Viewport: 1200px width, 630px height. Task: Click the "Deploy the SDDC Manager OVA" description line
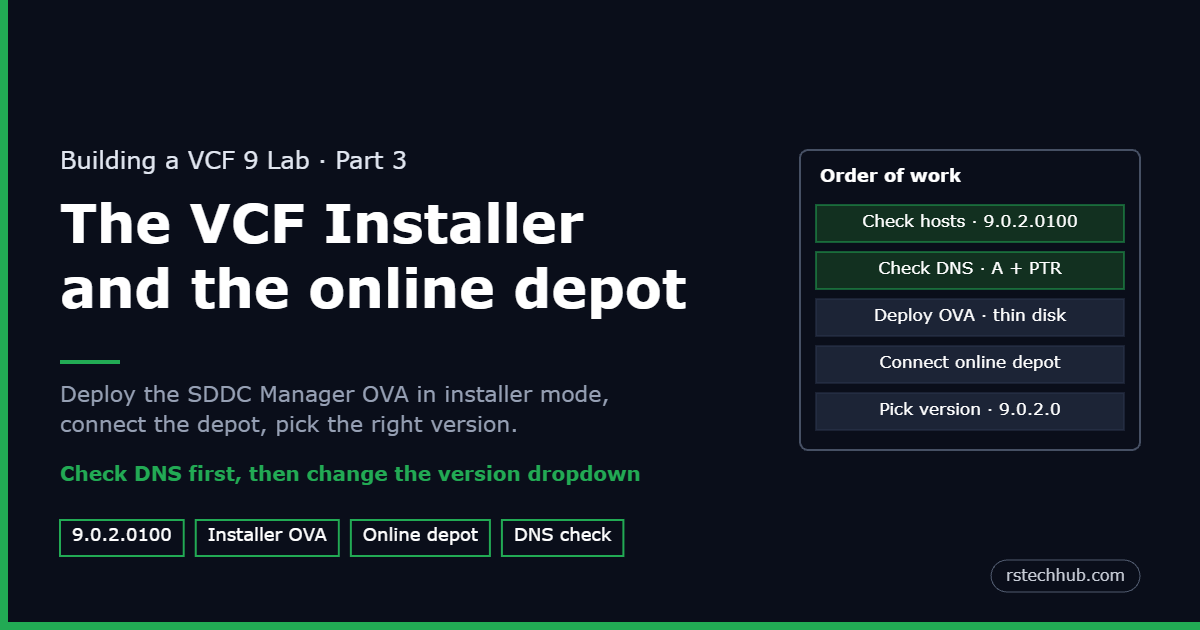coord(335,394)
